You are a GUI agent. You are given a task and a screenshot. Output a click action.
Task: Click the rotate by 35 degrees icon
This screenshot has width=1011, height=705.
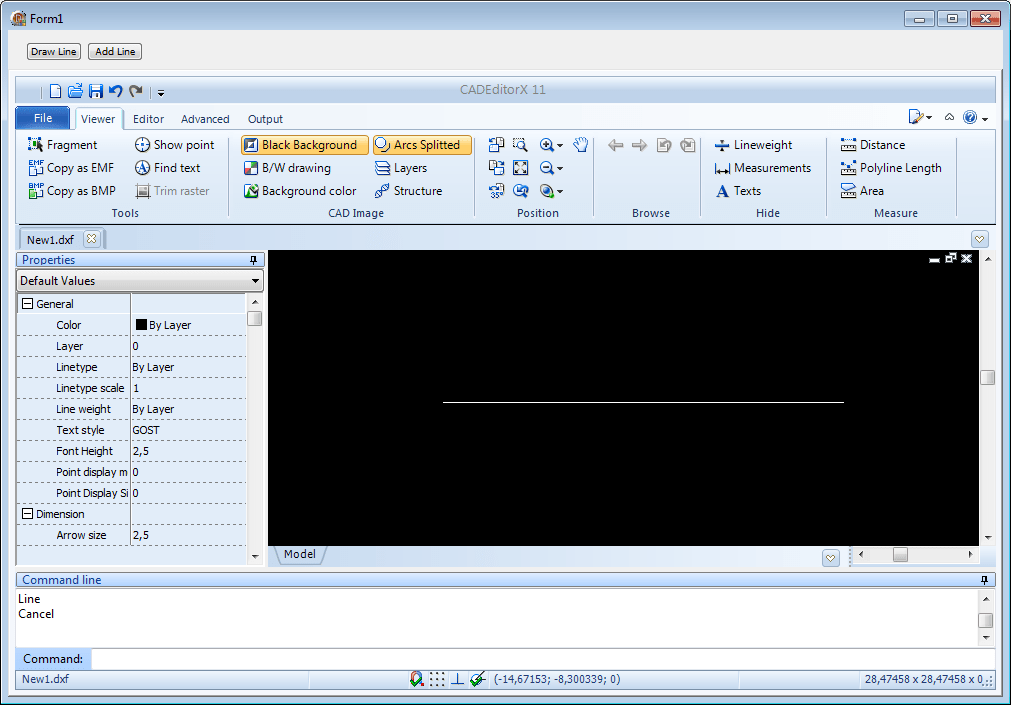496,191
